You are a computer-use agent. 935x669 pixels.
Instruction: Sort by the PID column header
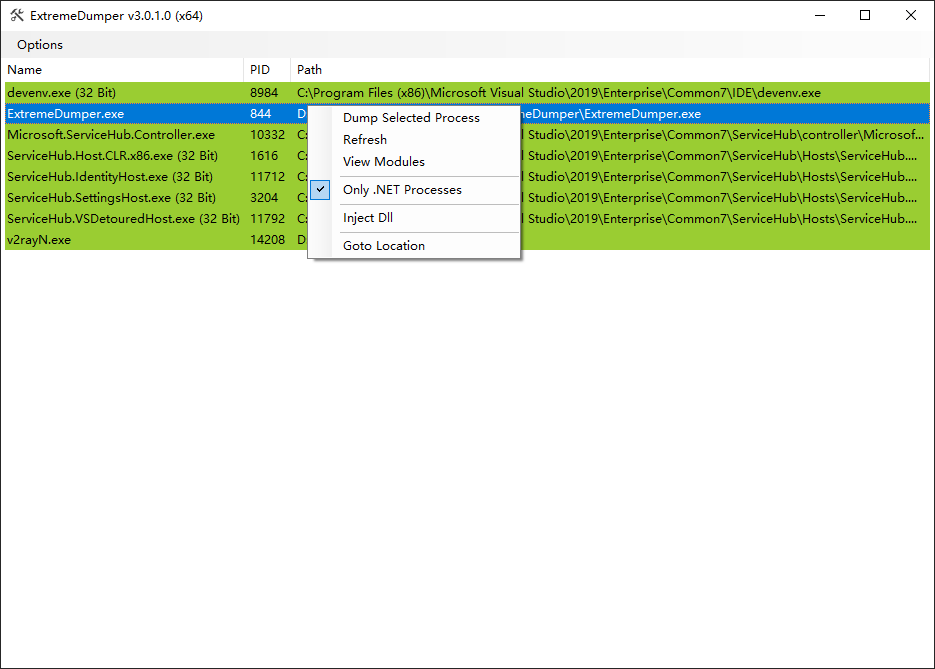pos(267,70)
